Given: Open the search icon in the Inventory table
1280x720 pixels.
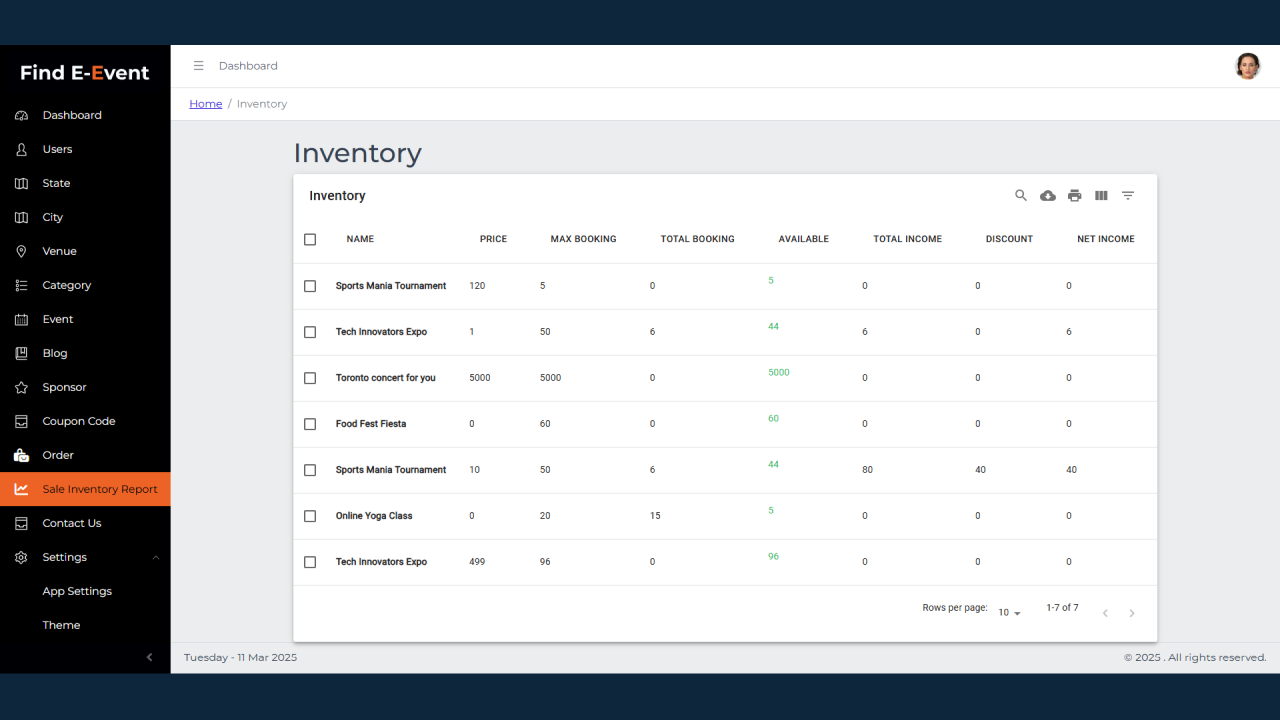Looking at the screenshot, I should click(1021, 195).
